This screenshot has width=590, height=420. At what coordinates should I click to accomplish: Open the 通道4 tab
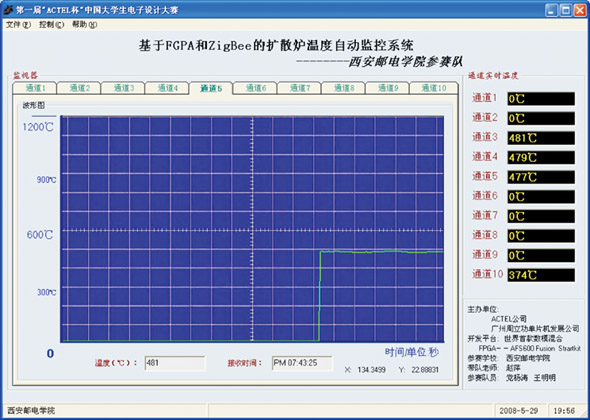coord(167,88)
